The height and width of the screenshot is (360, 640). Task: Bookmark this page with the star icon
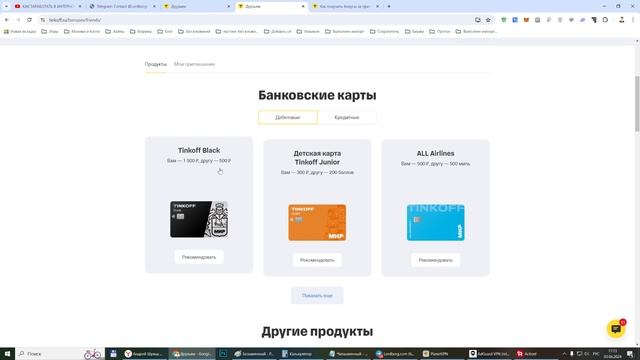point(488,20)
